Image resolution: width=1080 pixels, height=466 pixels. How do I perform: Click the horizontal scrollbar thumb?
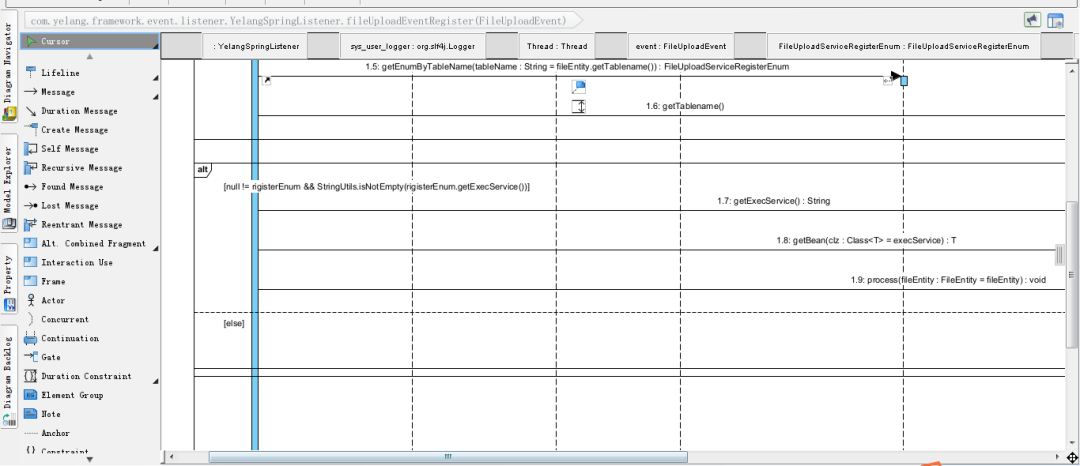[x=448, y=457]
